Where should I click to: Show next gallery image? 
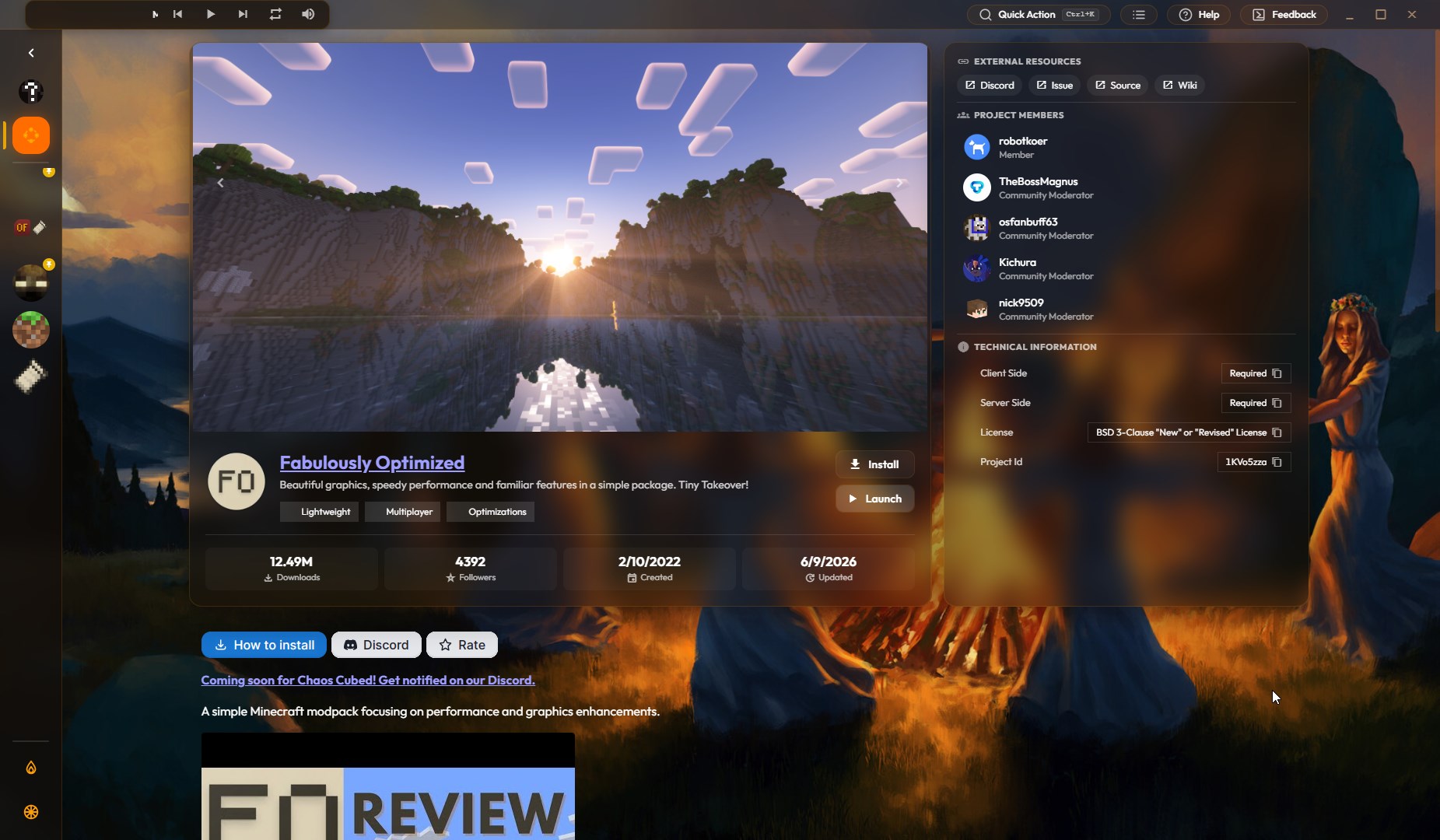(899, 183)
